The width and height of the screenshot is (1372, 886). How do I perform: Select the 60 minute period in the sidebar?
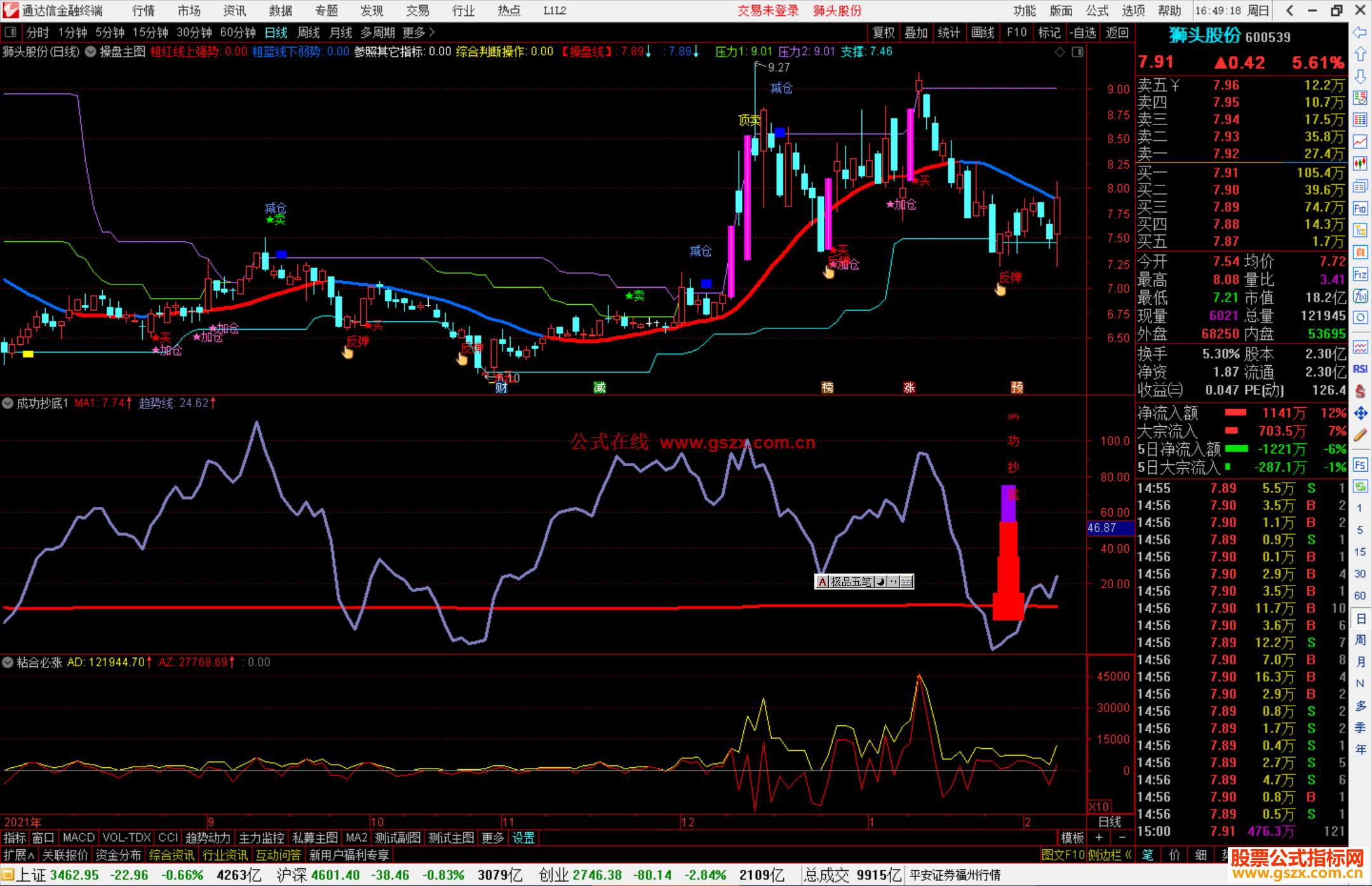pyautogui.click(x=1360, y=596)
